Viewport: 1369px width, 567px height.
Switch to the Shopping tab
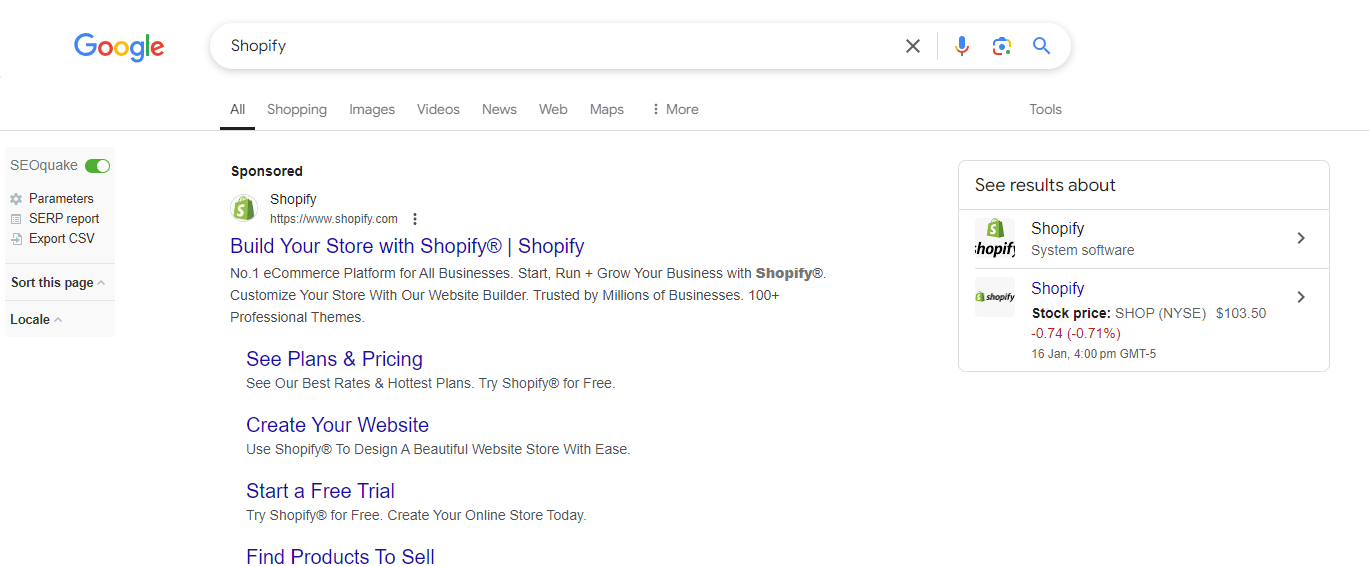coord(297,109)
